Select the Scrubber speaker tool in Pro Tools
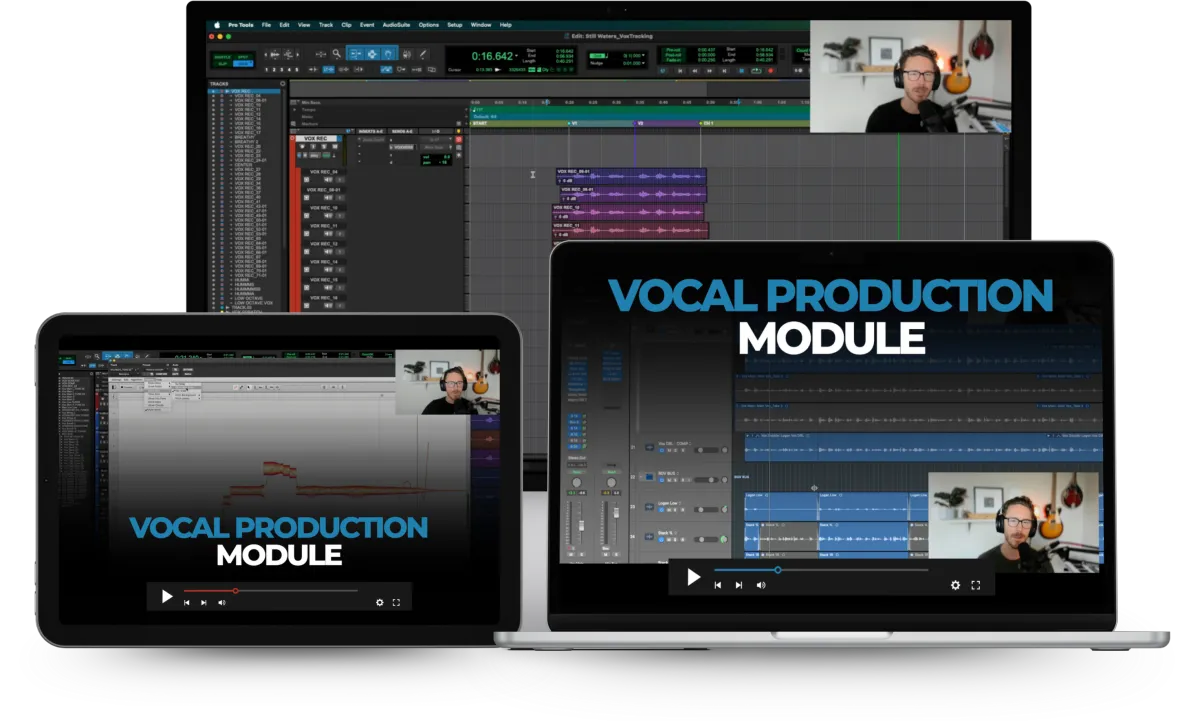The width and height of the screenshot is (1200, 721). click(x=407, y=54)
